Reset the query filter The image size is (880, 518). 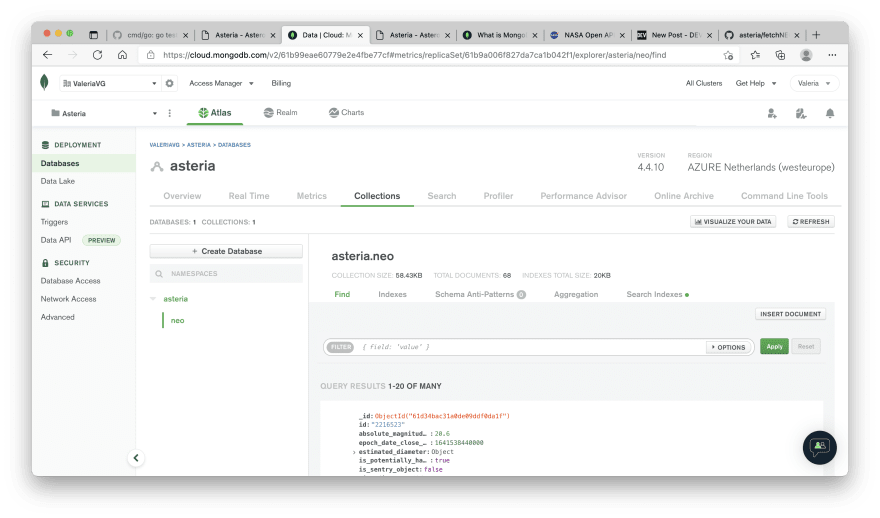tap(806, 346)
